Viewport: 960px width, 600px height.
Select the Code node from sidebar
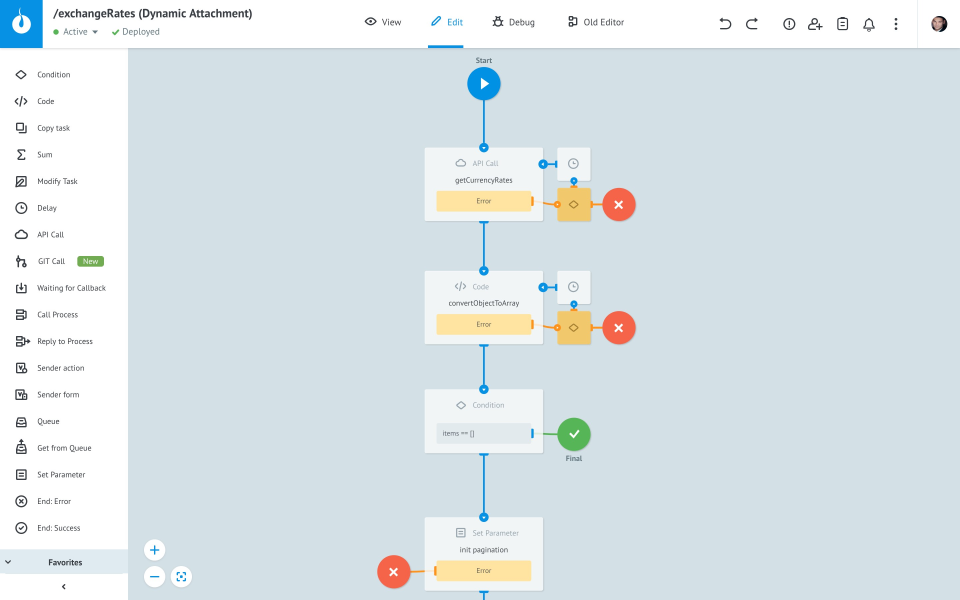point(45,100)
